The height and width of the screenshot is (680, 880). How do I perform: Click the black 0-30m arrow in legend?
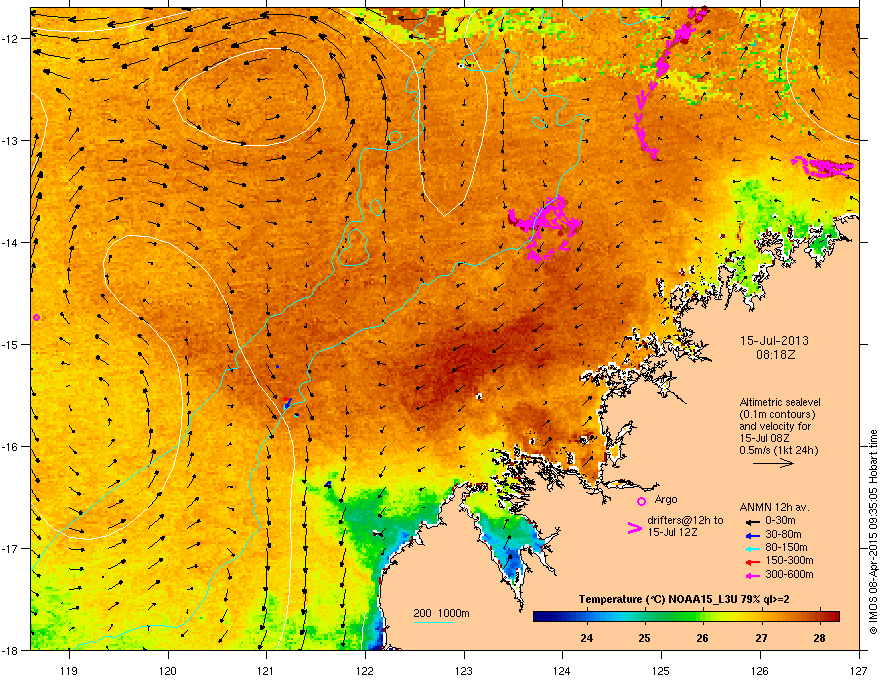[751, 521]
